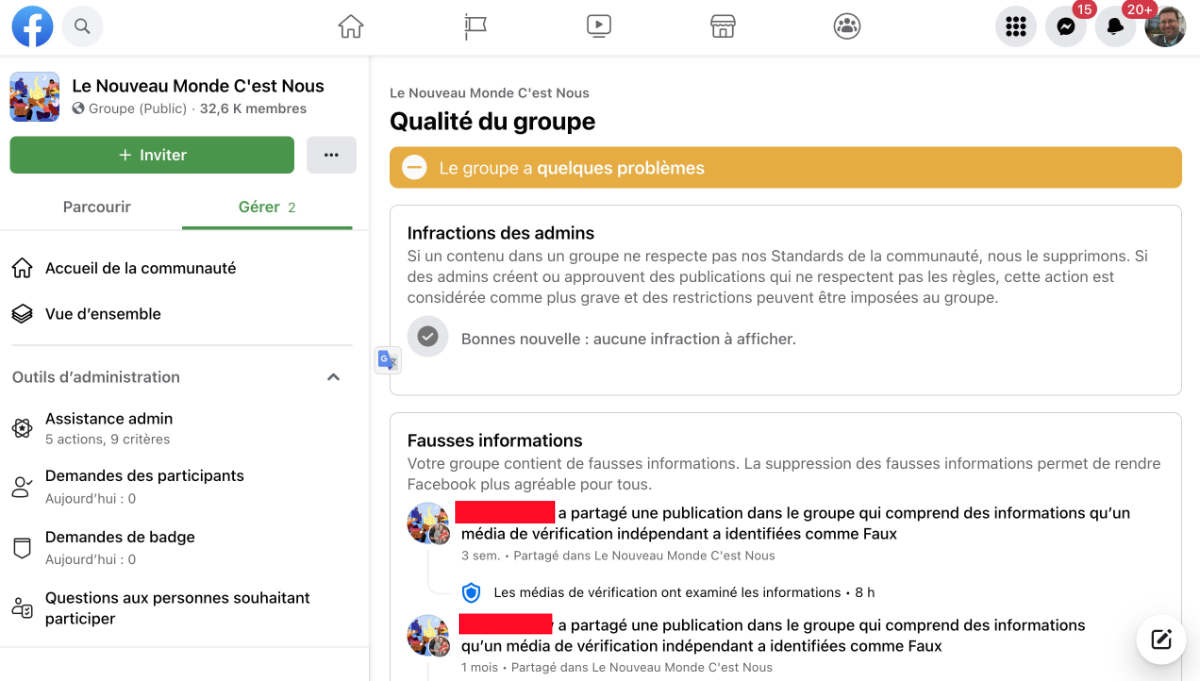Collapse the Outils d'administration section

coord(334,377)
